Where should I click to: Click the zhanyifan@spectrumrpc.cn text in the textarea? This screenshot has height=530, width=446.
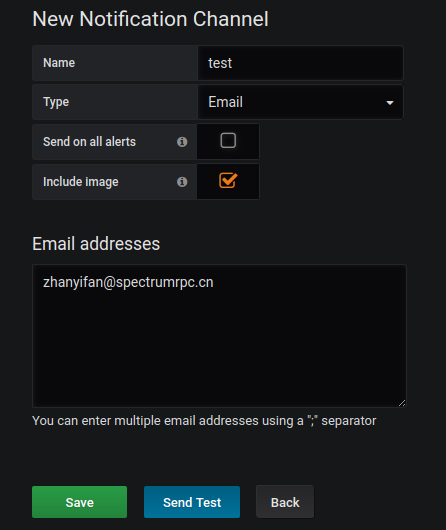[128, 282]
